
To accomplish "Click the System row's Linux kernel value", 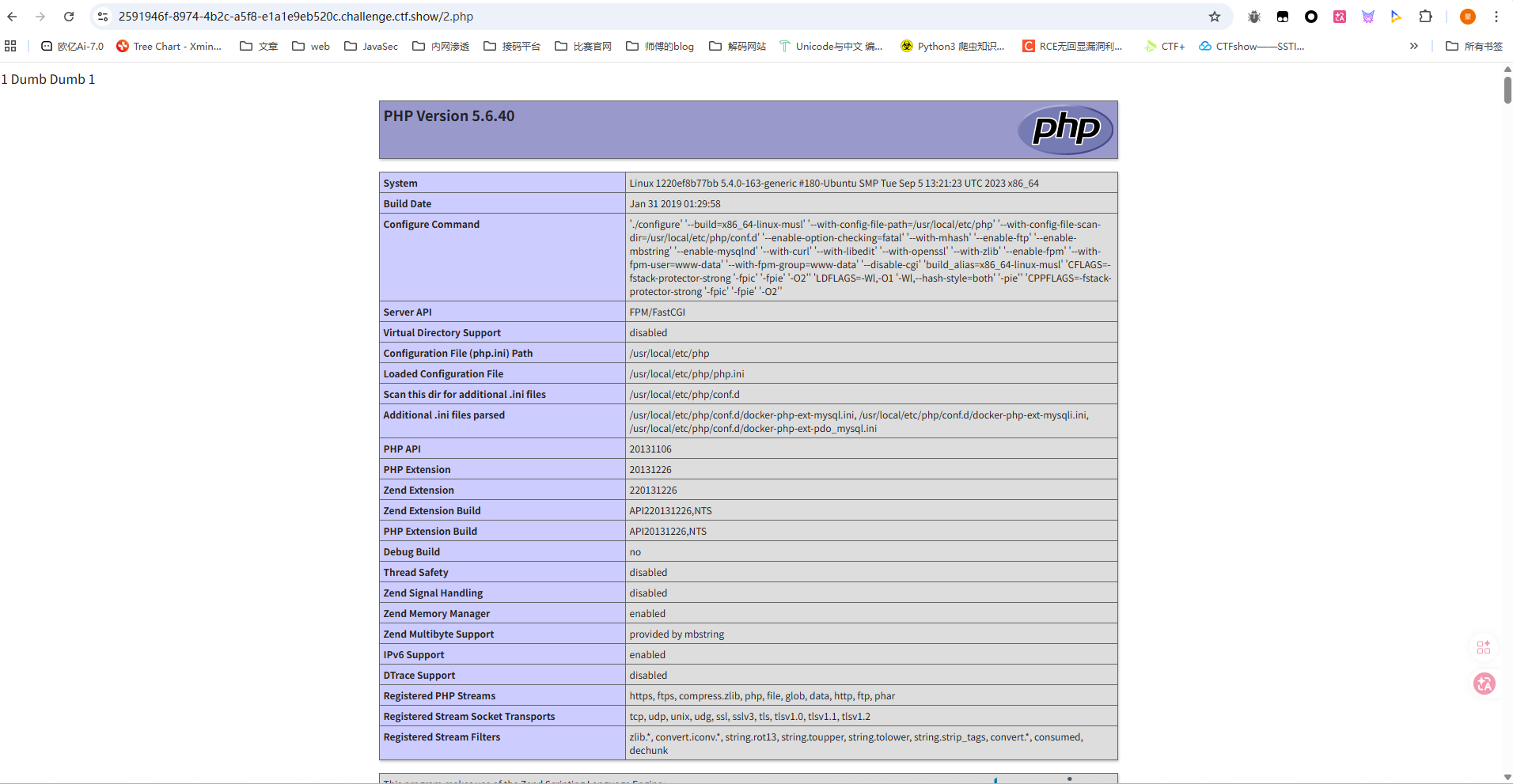I will coord(834,183).
